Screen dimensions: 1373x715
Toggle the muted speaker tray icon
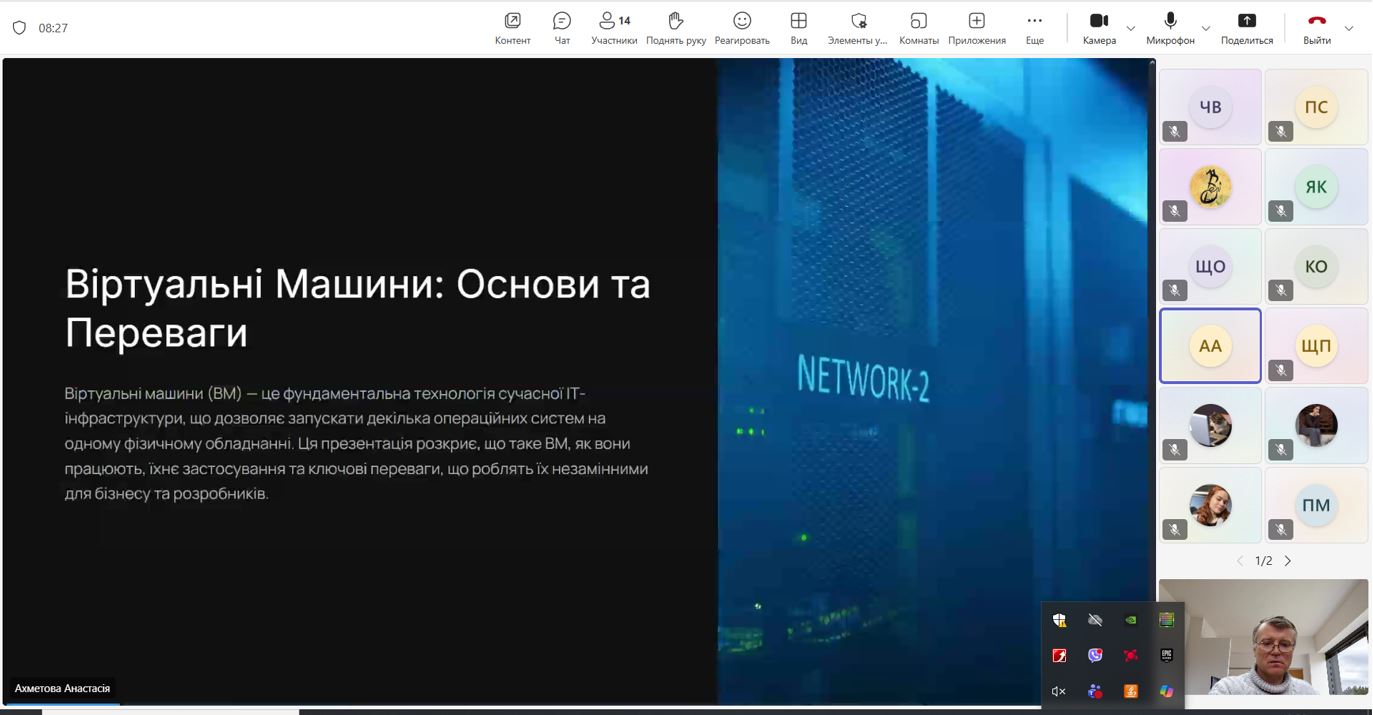pyautogui.click(x=1059, y=691)
